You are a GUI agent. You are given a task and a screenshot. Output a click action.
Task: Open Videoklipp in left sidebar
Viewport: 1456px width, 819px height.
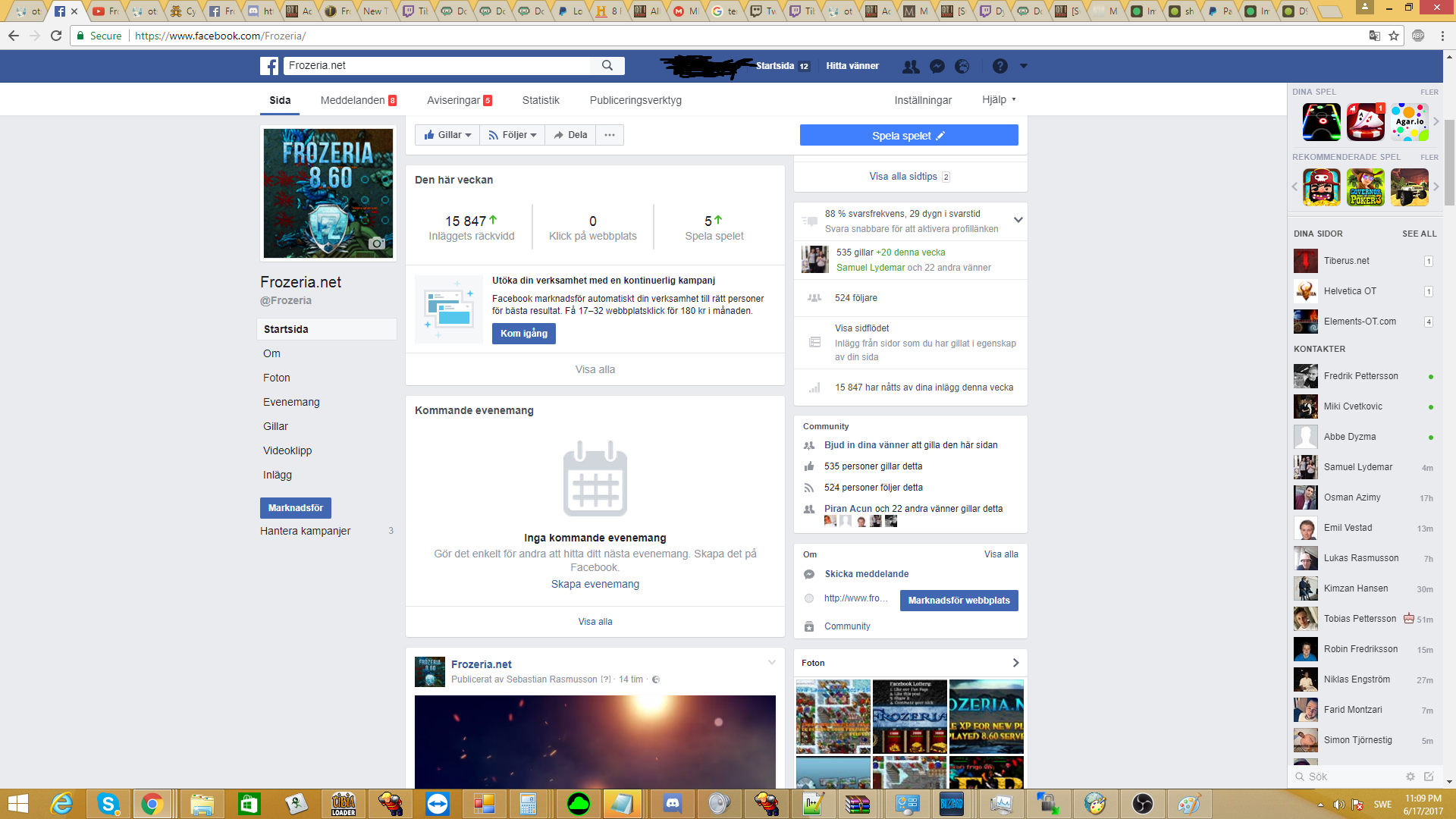[287, 450]
